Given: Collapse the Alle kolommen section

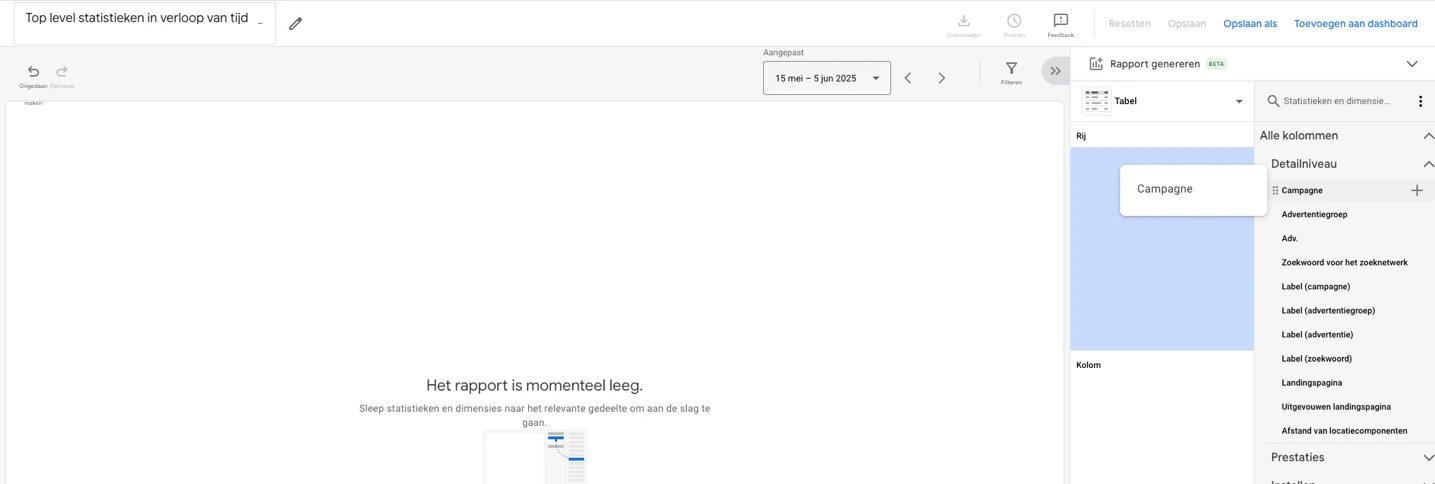Looking at the screenshot, I should [1428, 136].
